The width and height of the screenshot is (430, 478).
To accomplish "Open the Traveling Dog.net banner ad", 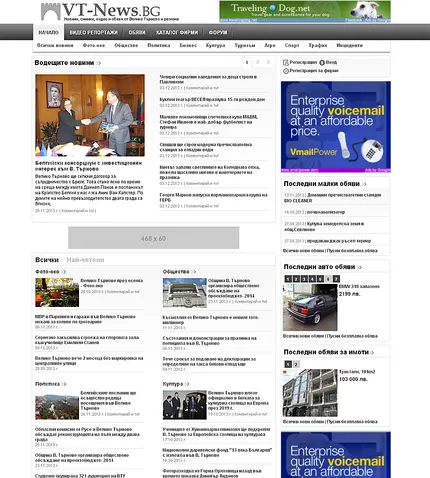I will pyautogui.click(x=305, y=11).
